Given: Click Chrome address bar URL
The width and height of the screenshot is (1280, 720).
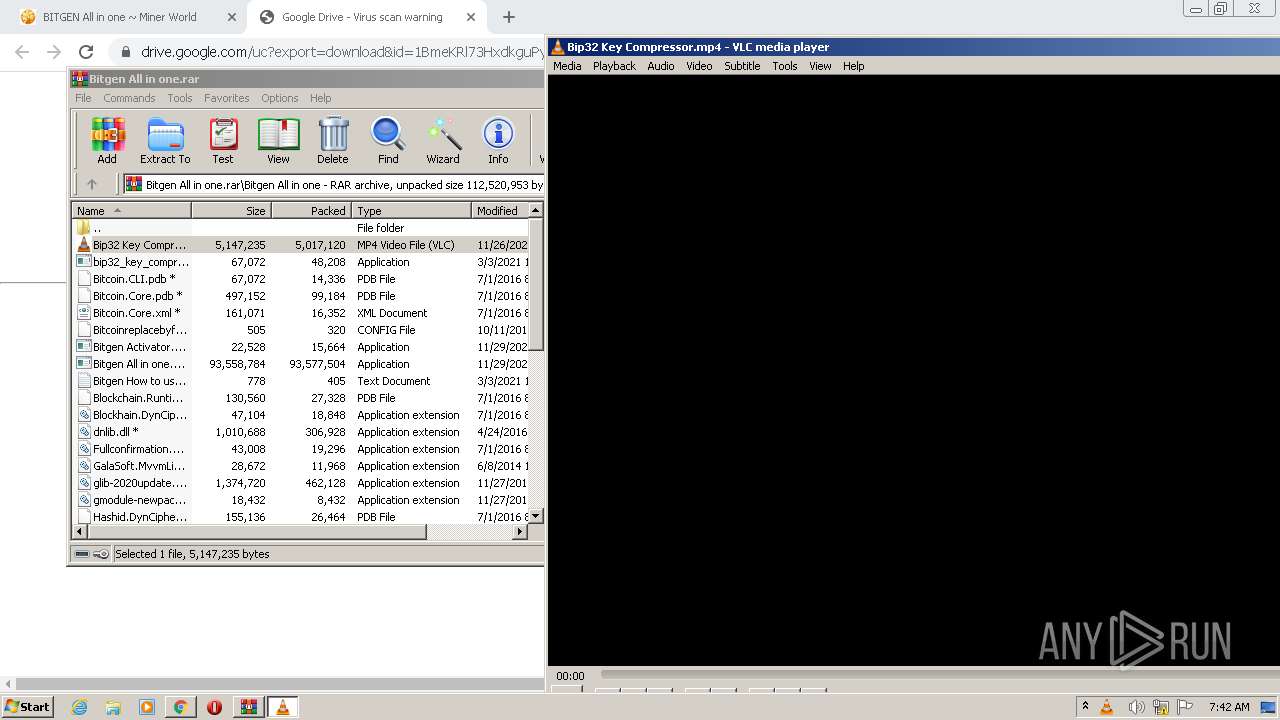Looking at the screenshot, I should (x=342, y=52).
